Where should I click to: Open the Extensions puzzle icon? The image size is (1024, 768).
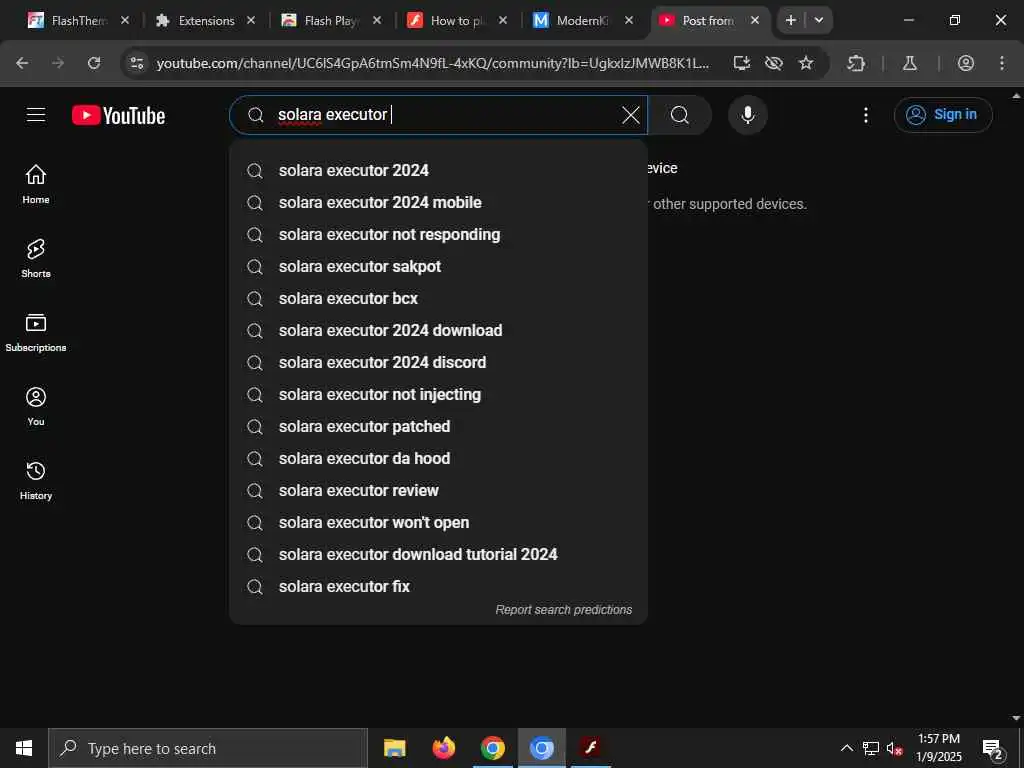pos(856,63)
